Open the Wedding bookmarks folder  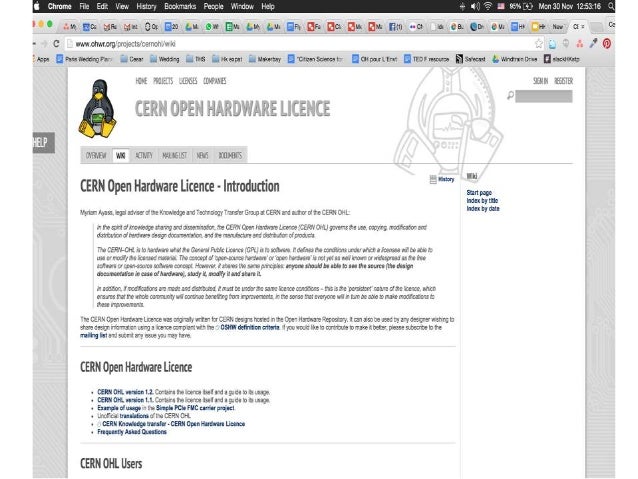[164, 59]
